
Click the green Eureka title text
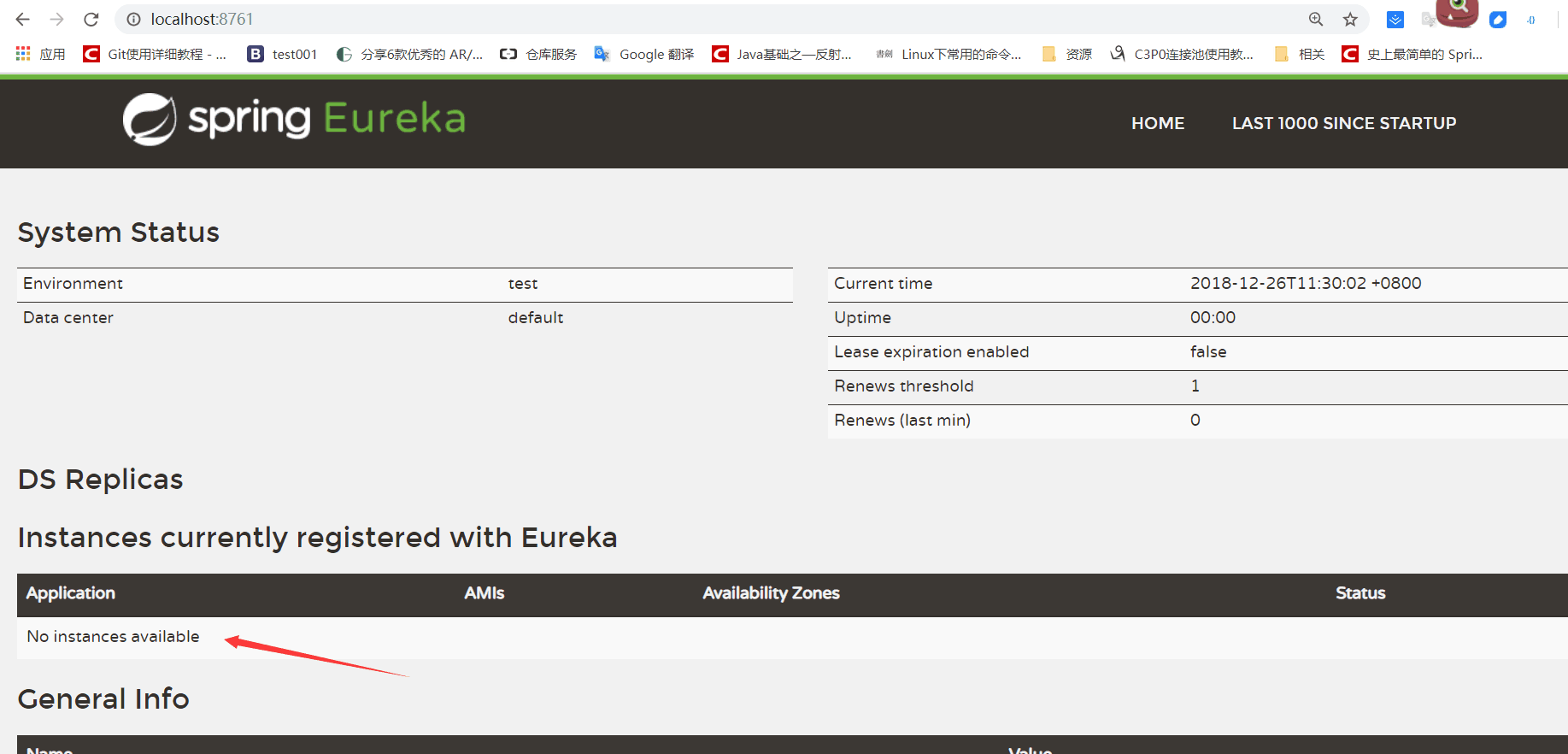395,119
